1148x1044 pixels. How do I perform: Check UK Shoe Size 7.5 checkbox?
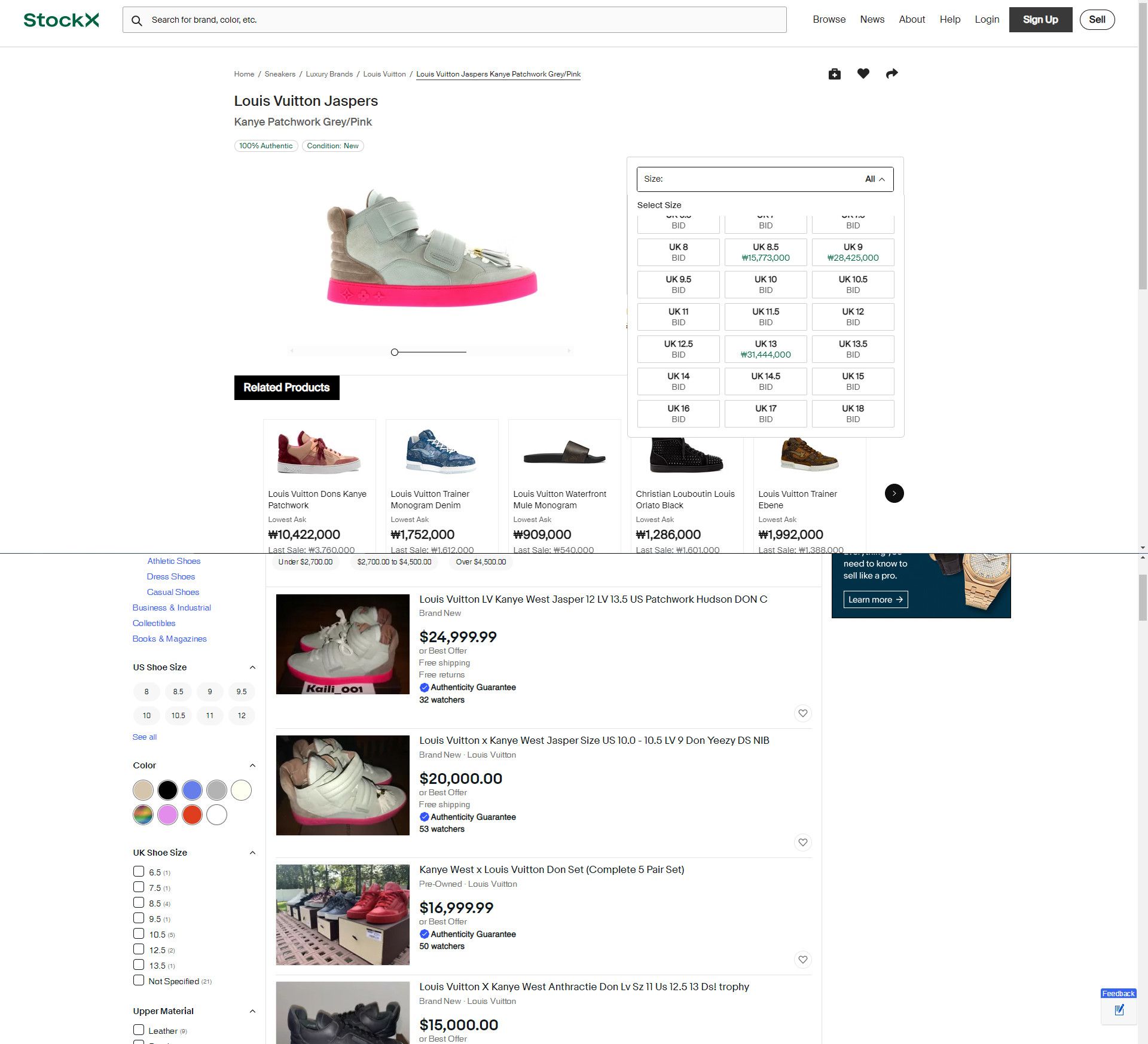pyautogui.click(x=139, y=887)
